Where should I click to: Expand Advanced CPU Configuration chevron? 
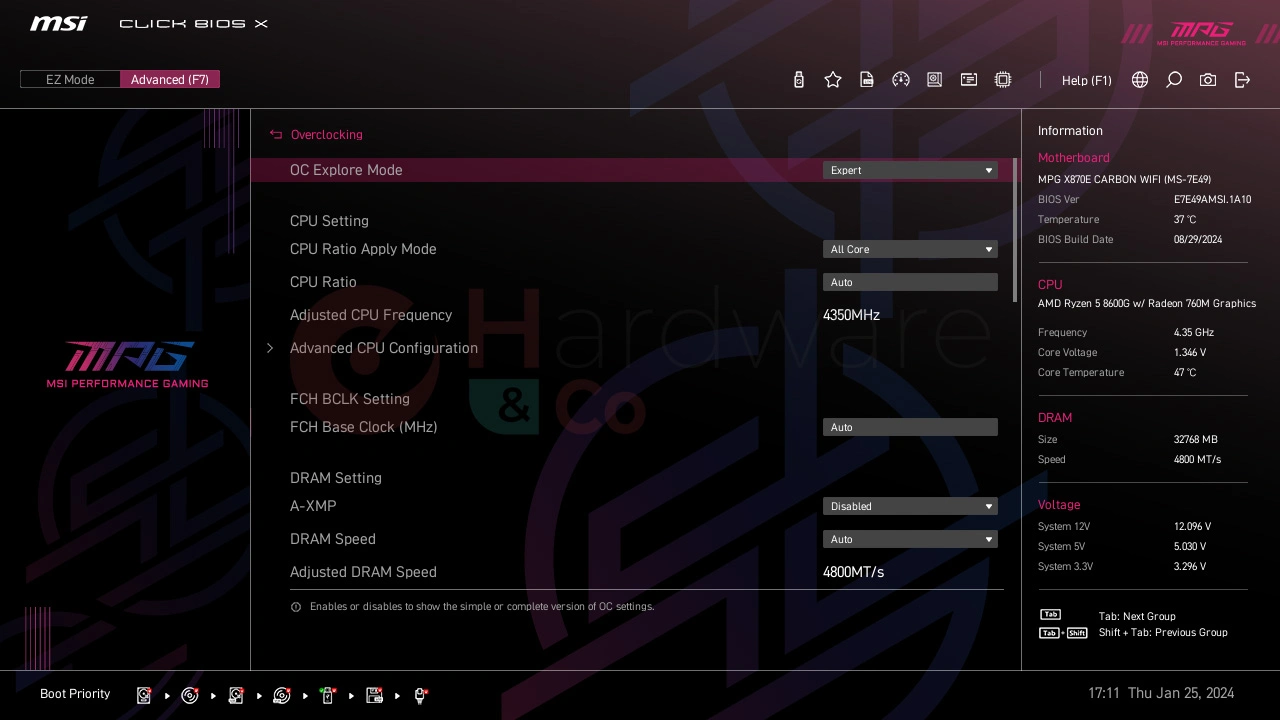270,348
